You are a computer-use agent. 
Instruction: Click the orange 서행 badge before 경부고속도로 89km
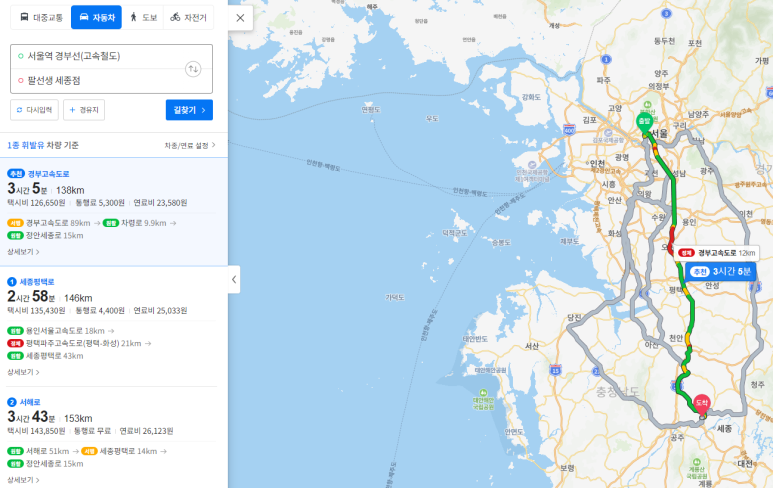15,223
